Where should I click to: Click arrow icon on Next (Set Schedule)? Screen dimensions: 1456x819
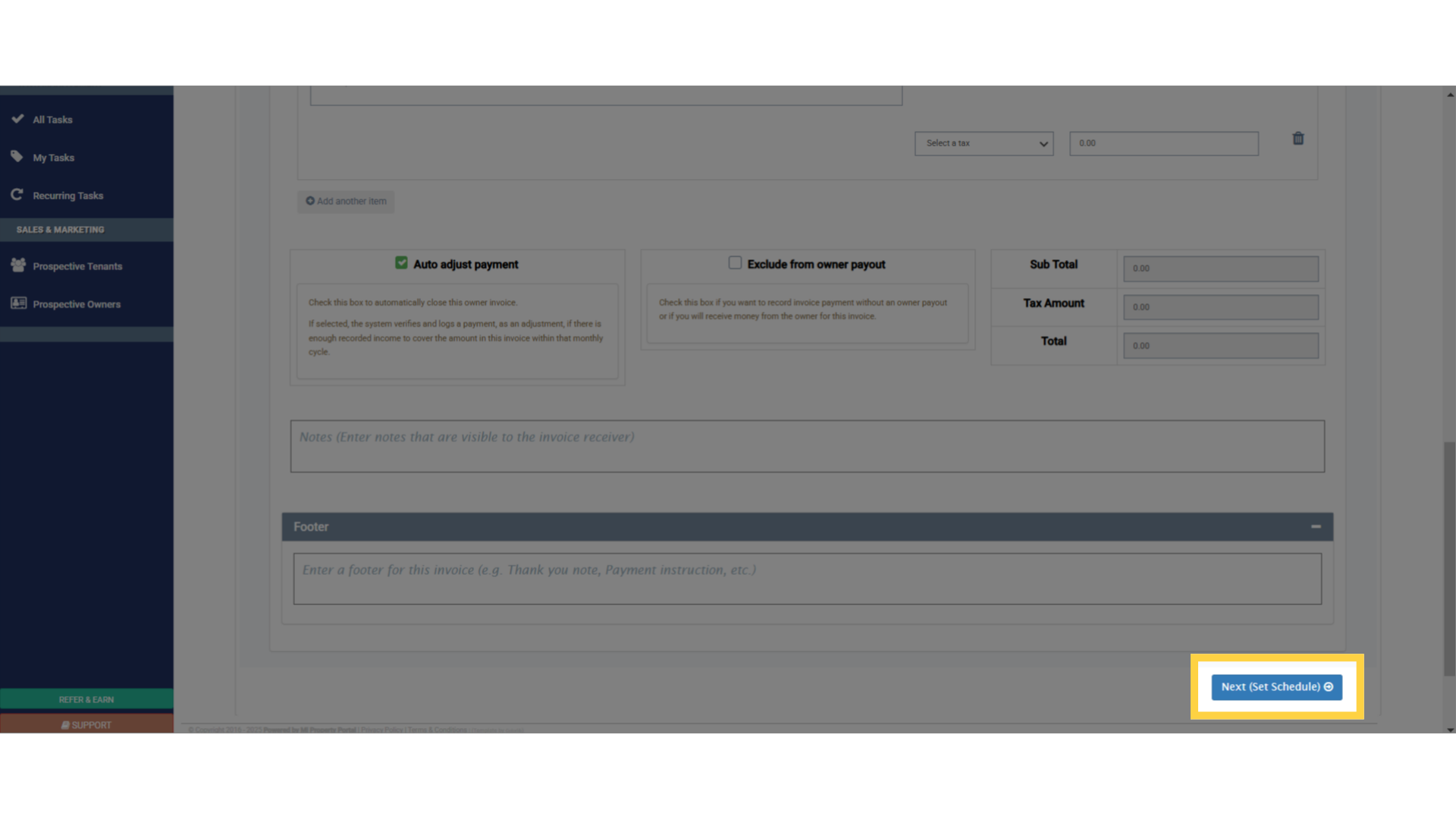point(1329,687)
